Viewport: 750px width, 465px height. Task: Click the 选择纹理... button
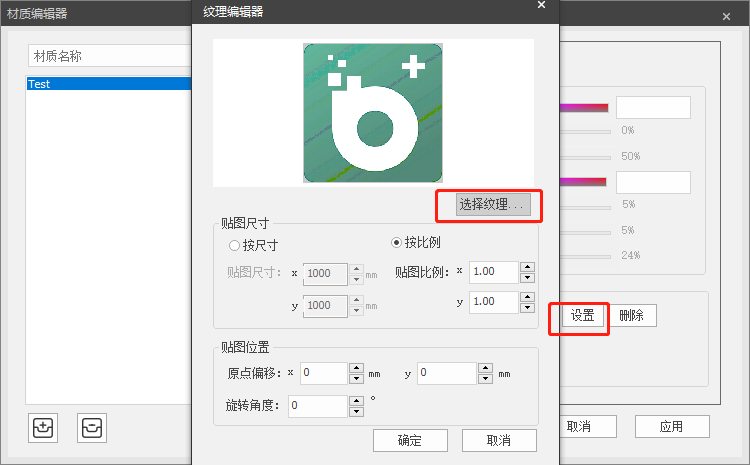pos(493,205)
